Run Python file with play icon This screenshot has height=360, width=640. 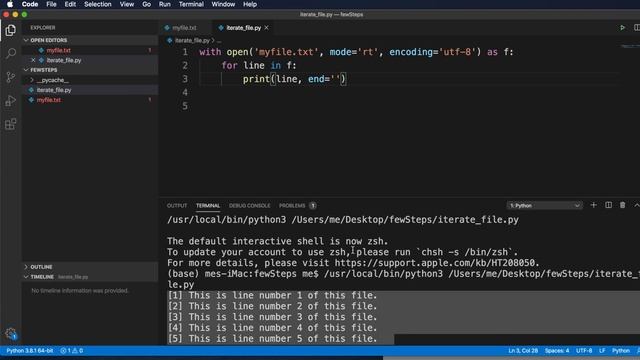pyautogui.click(x=622, y=28)
